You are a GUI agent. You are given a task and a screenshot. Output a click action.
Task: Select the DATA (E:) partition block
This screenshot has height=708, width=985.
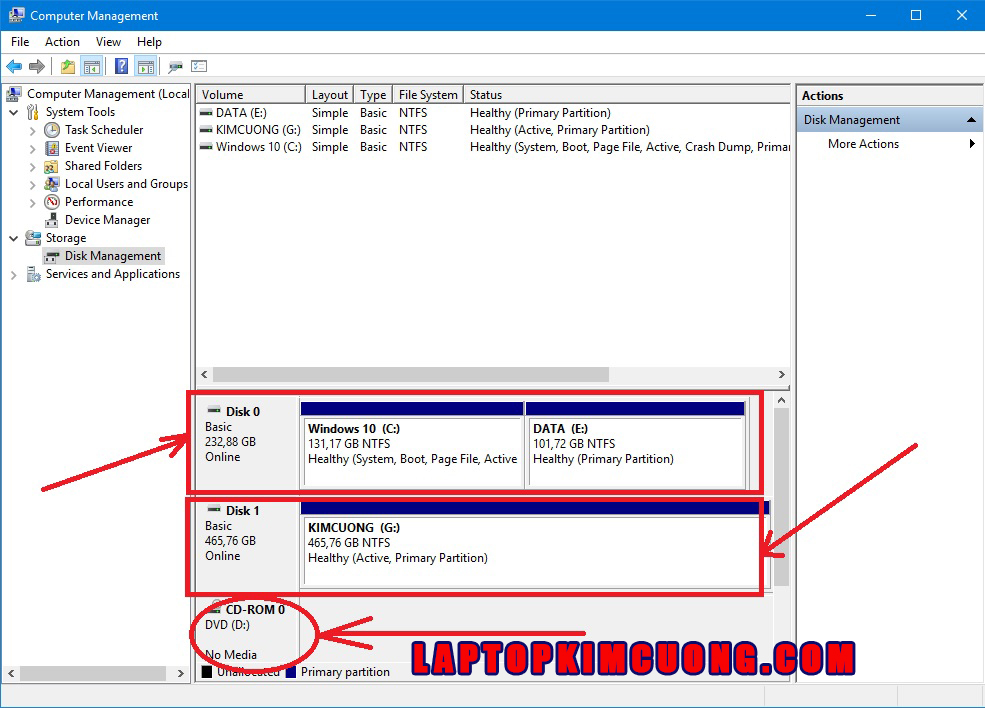(x=636, y=445)
